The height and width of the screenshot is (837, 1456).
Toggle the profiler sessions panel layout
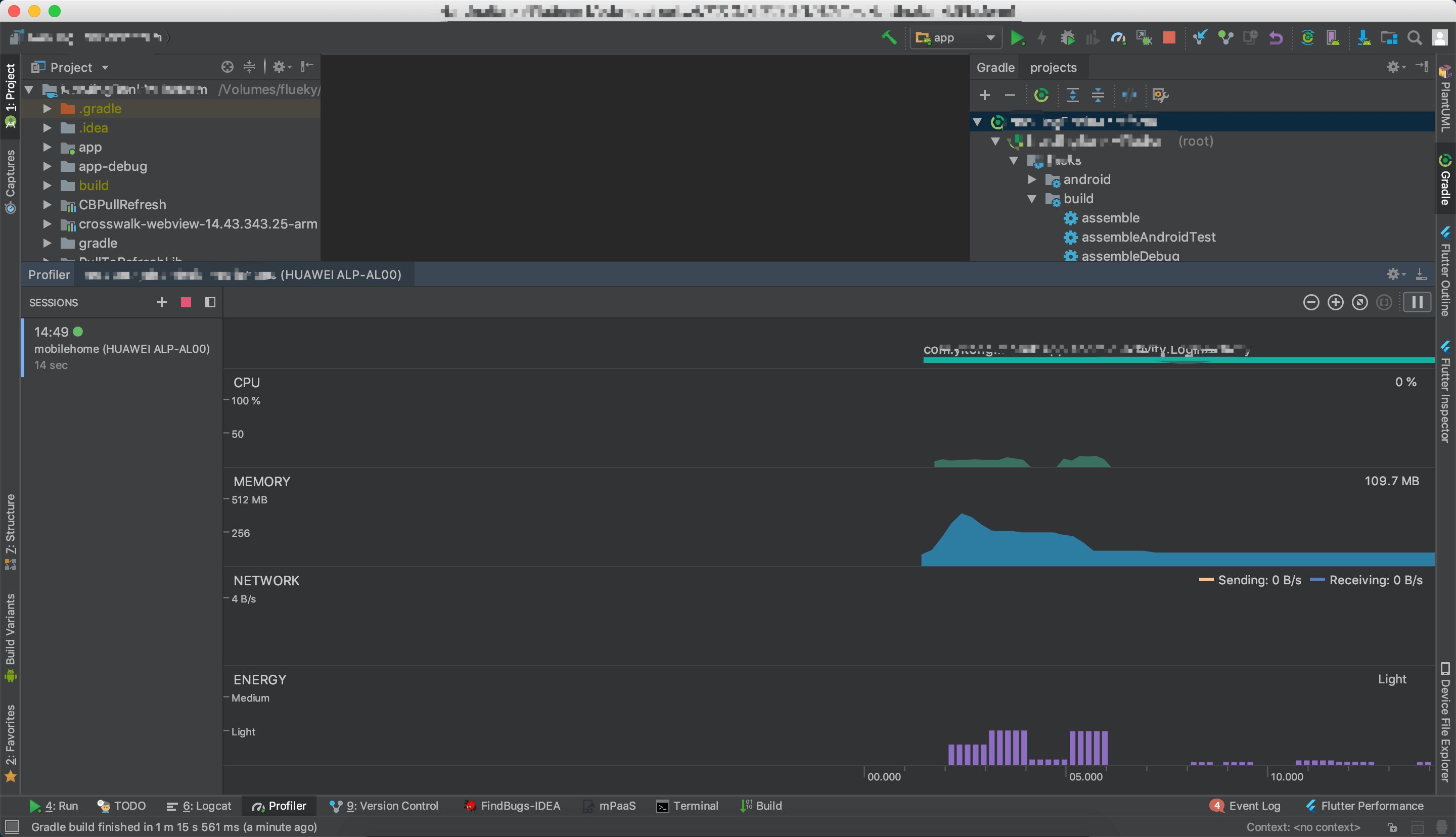[x=210, y=302]
